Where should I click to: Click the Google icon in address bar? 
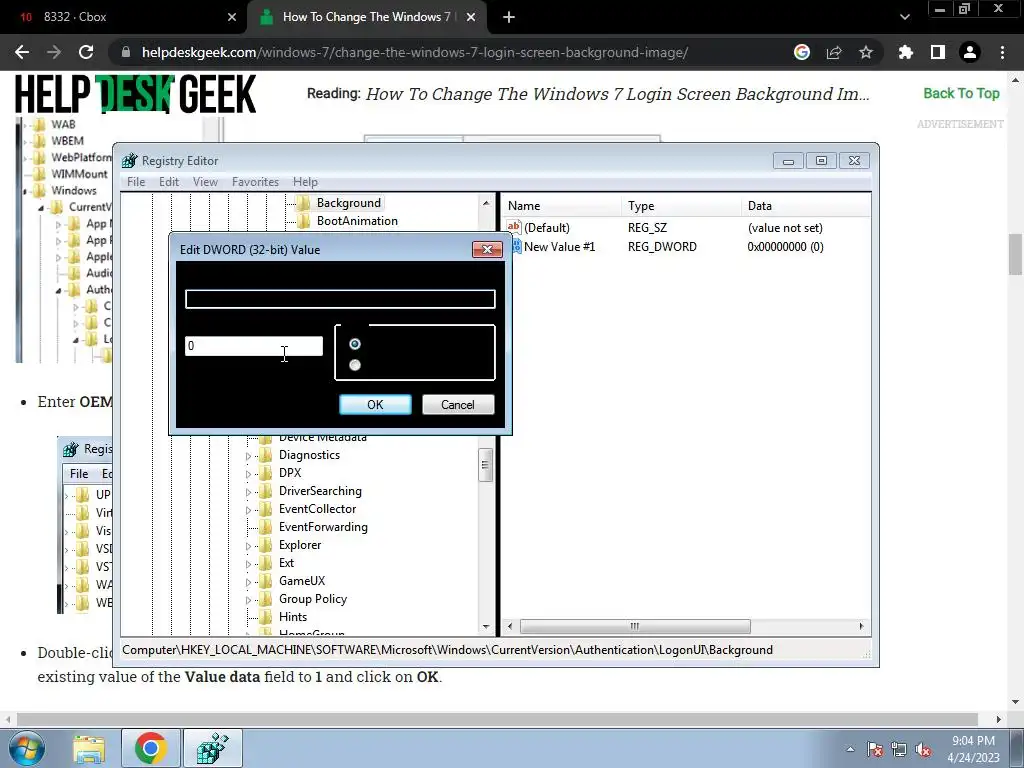tap(802, 52)
